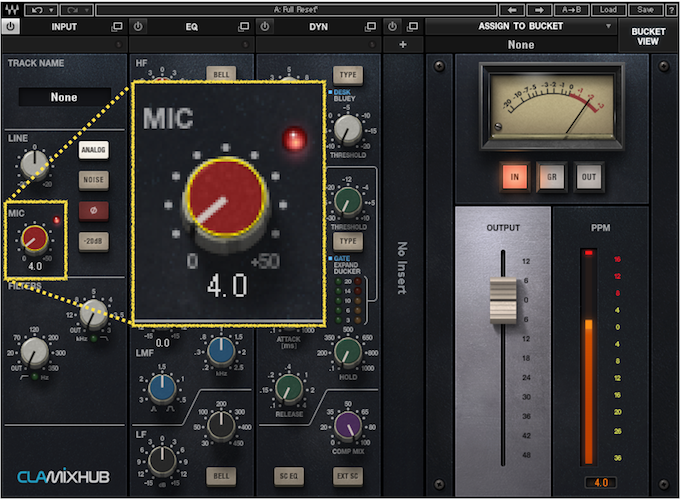The width and height of the screenshot is (680, 499).
Task: Toggle the INPUT section power button
Action: pyautogui.click(x=11, y=26)
